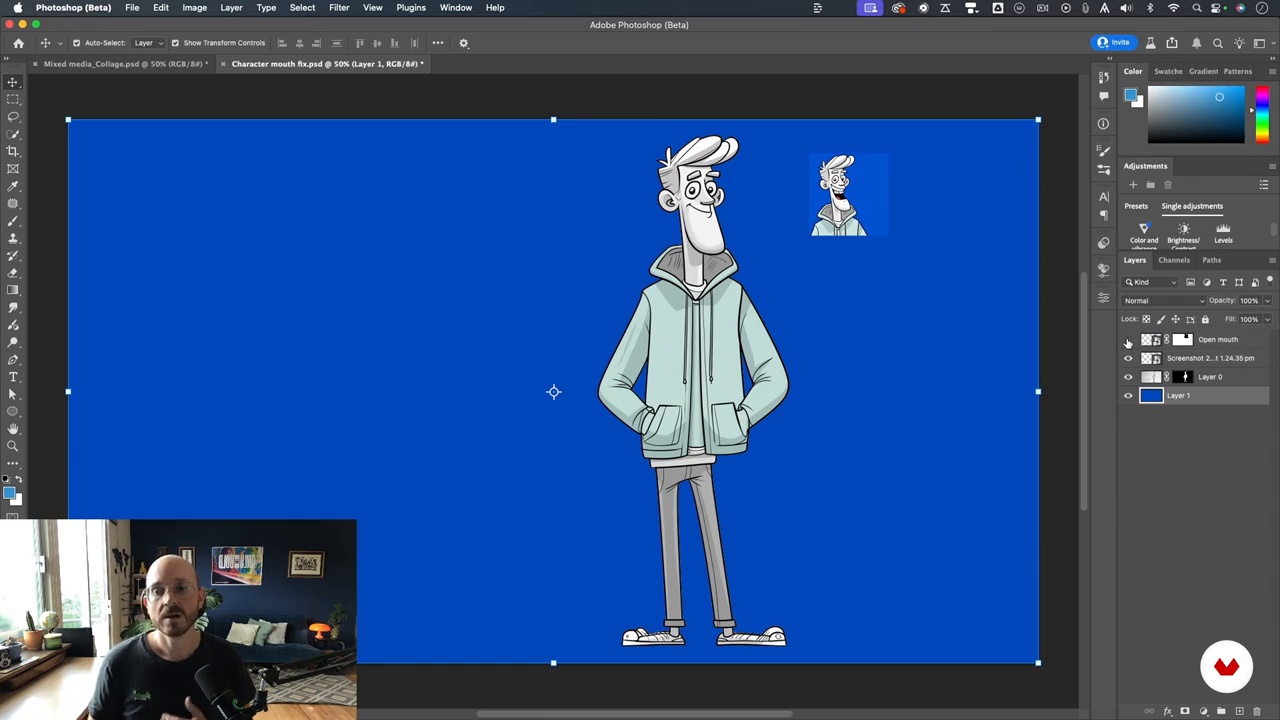This screenshot has height=720, width=1280.
Task: Expand the layer filter Kind dropdown
Action: pos(1151,282)
